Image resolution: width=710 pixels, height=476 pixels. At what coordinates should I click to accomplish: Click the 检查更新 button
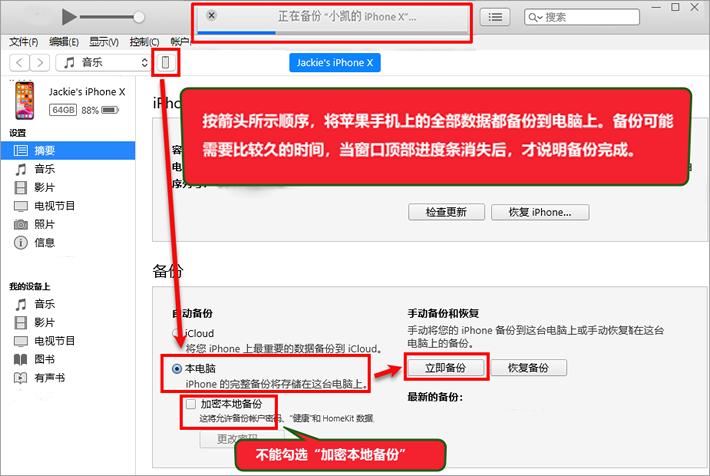pos(446,212)
